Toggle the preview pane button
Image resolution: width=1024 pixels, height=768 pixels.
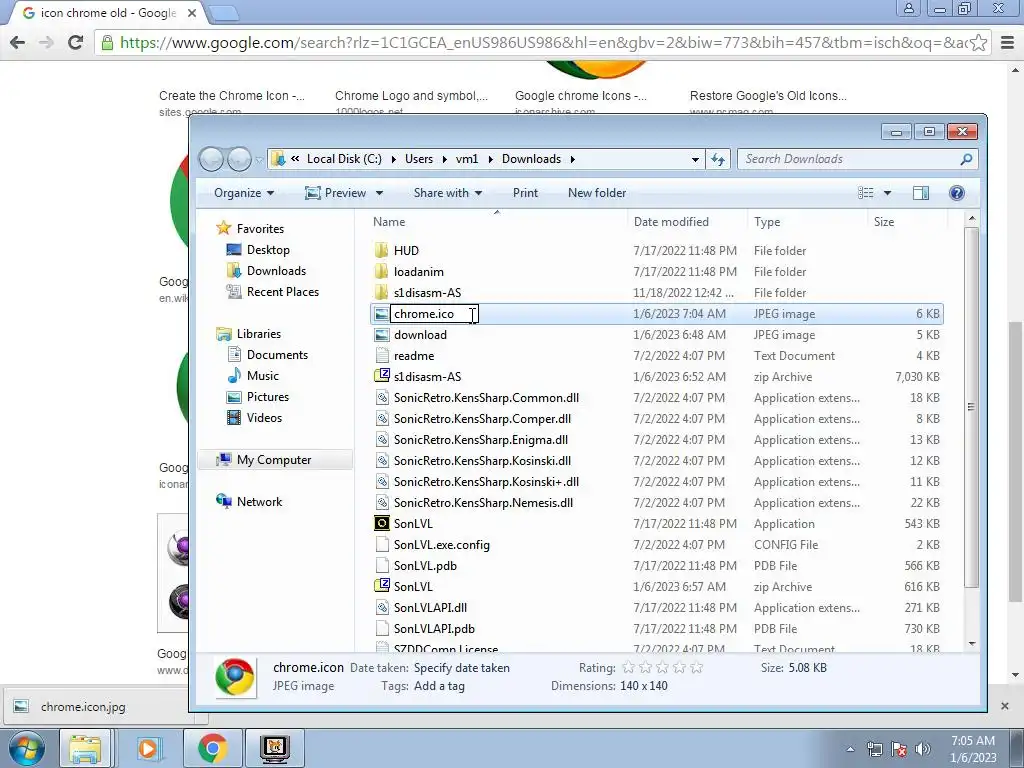click(x=921, y=193)
